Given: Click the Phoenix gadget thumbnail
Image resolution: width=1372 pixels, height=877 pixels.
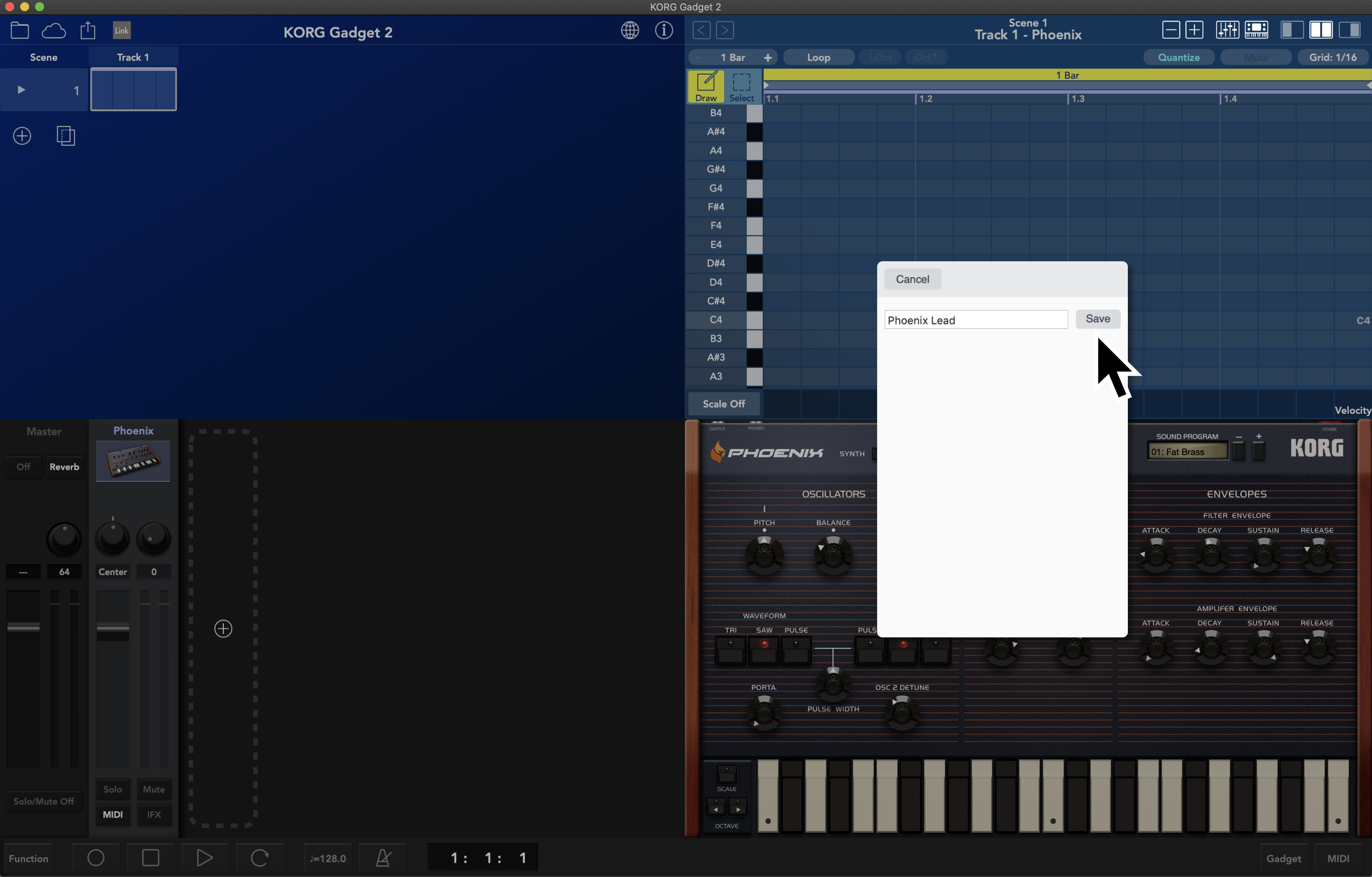Looking at the screenshot, I should pos(133,461).
